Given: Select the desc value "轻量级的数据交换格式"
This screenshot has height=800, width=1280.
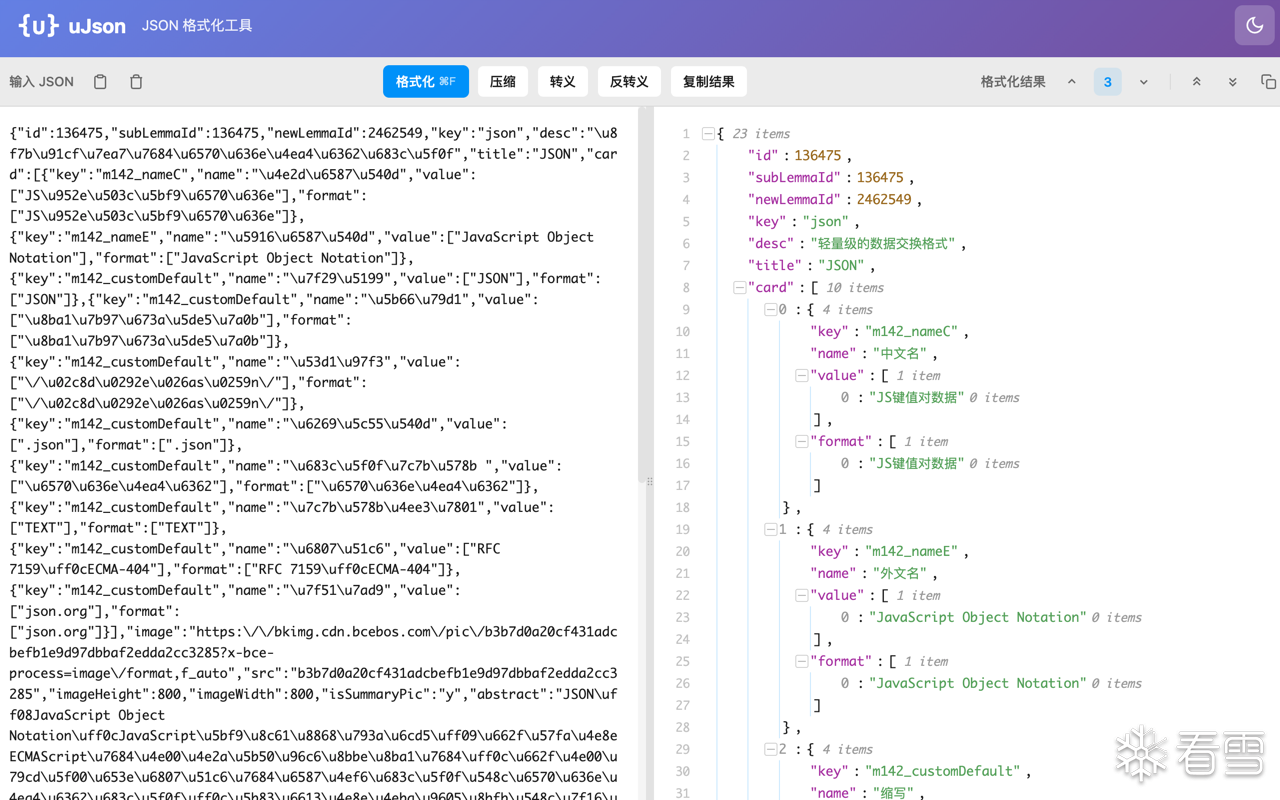Looking at the screenshot, I should click(x=883, y=244).
